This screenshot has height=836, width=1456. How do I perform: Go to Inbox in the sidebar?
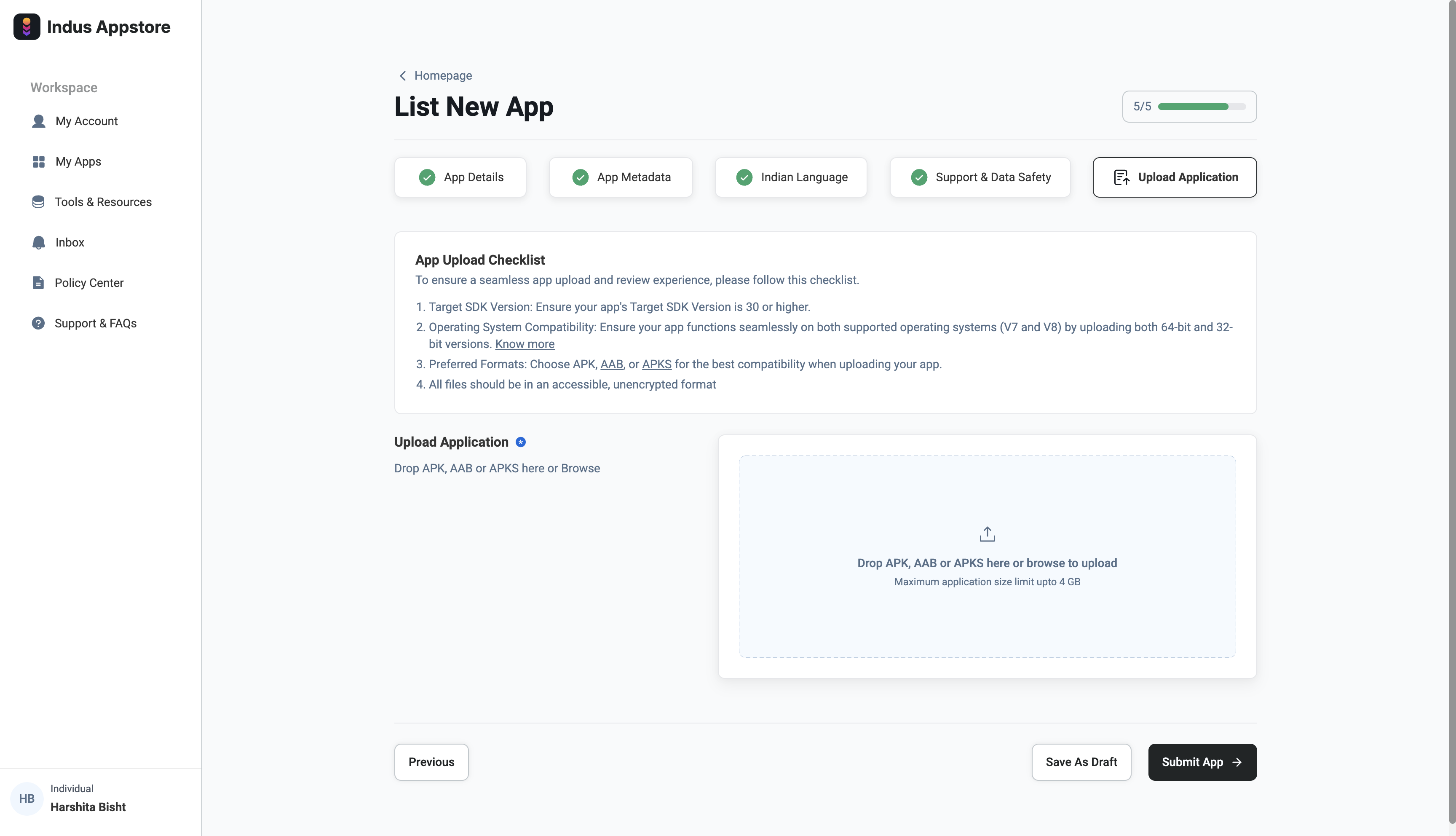pyautogui.click(x=70, y=242)
